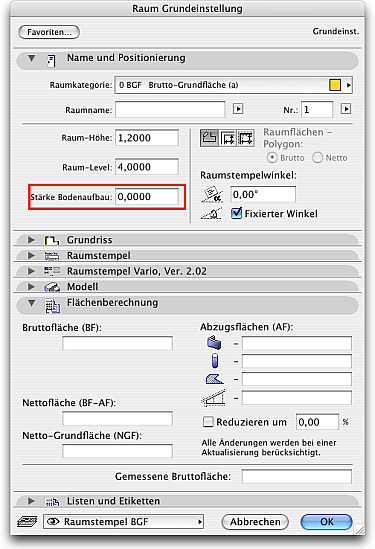Click the Grundriss panel icon

click(52, 240)
